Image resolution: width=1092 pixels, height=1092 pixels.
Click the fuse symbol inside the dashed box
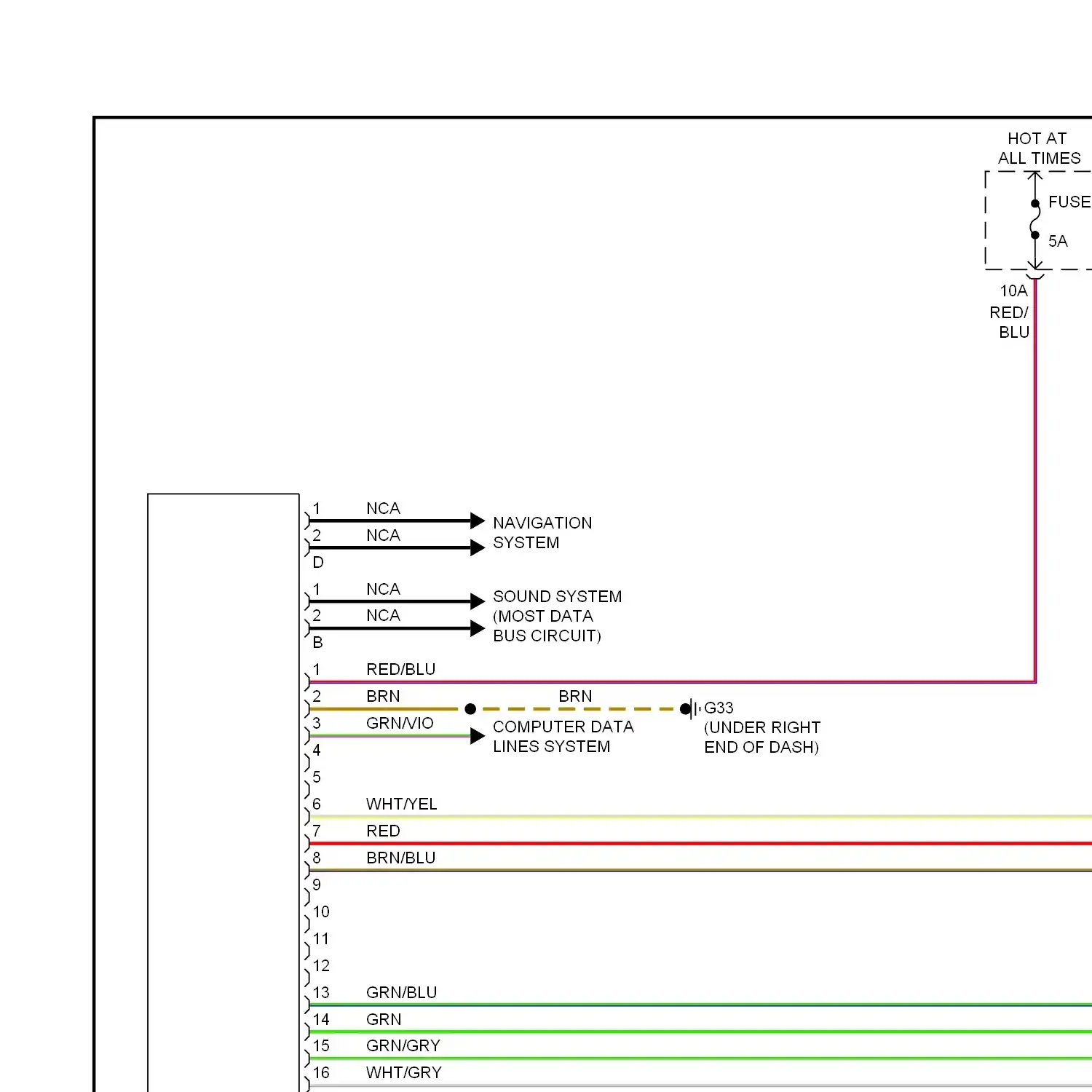1034,219
